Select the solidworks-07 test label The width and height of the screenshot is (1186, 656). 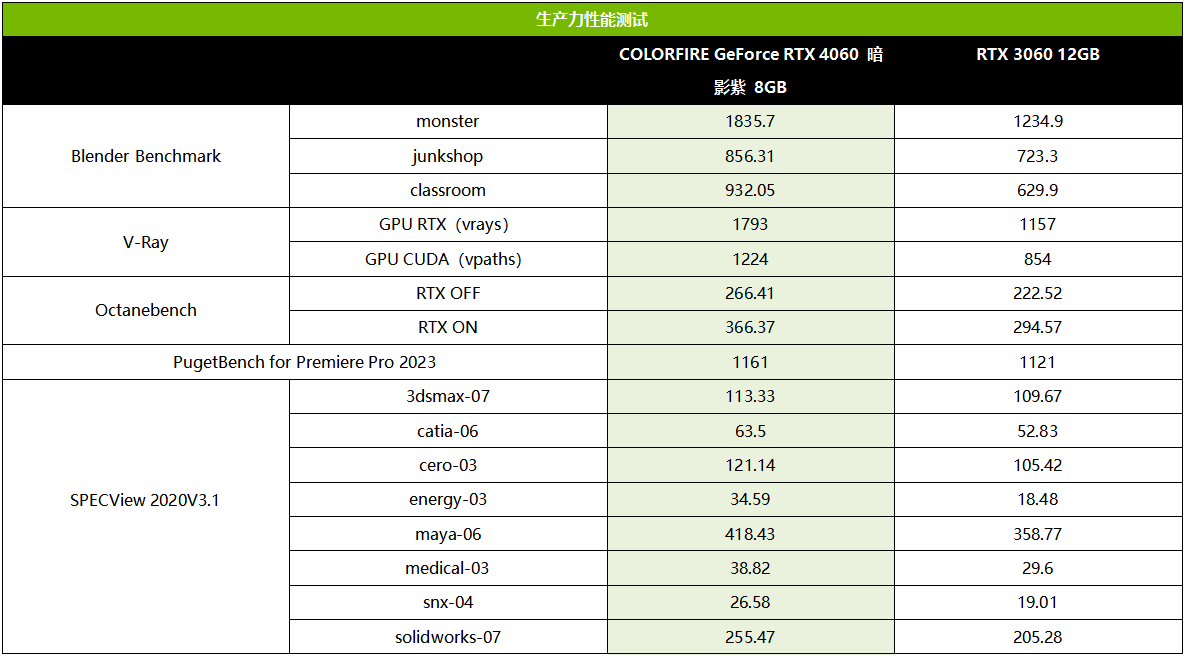click(x=448, y=637)
